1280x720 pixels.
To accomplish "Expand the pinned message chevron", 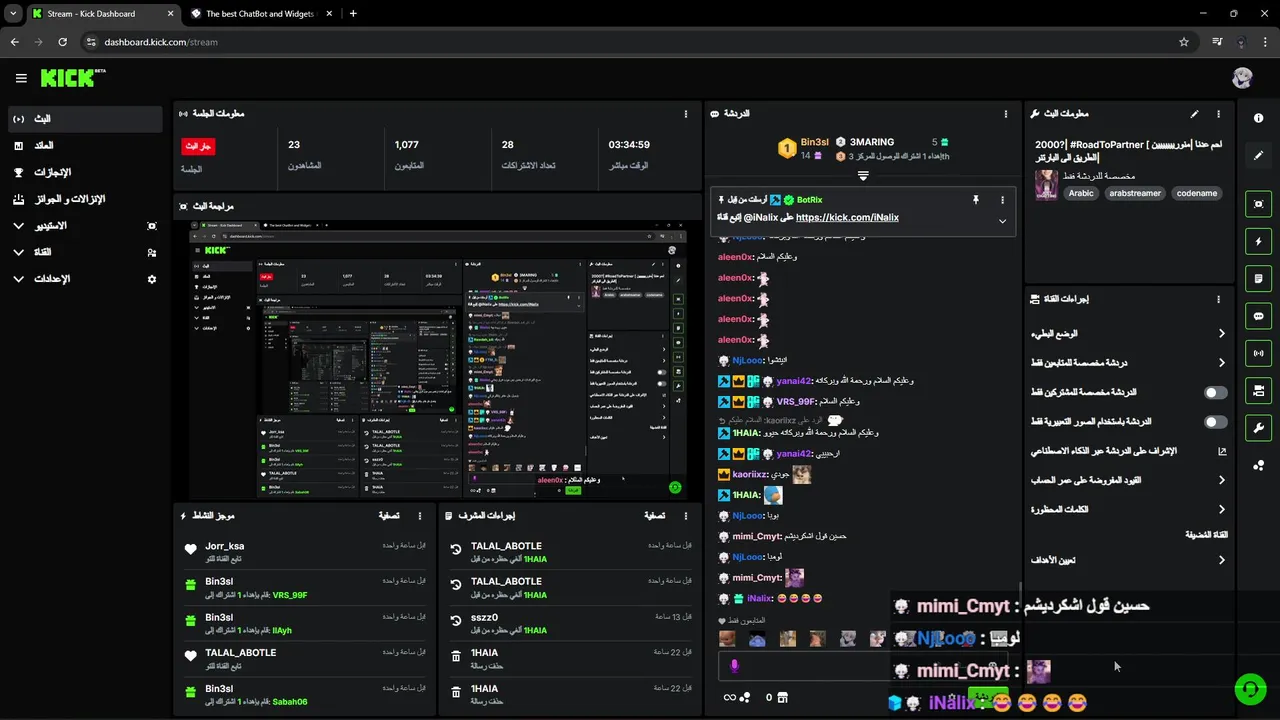I will [1002, 221].
